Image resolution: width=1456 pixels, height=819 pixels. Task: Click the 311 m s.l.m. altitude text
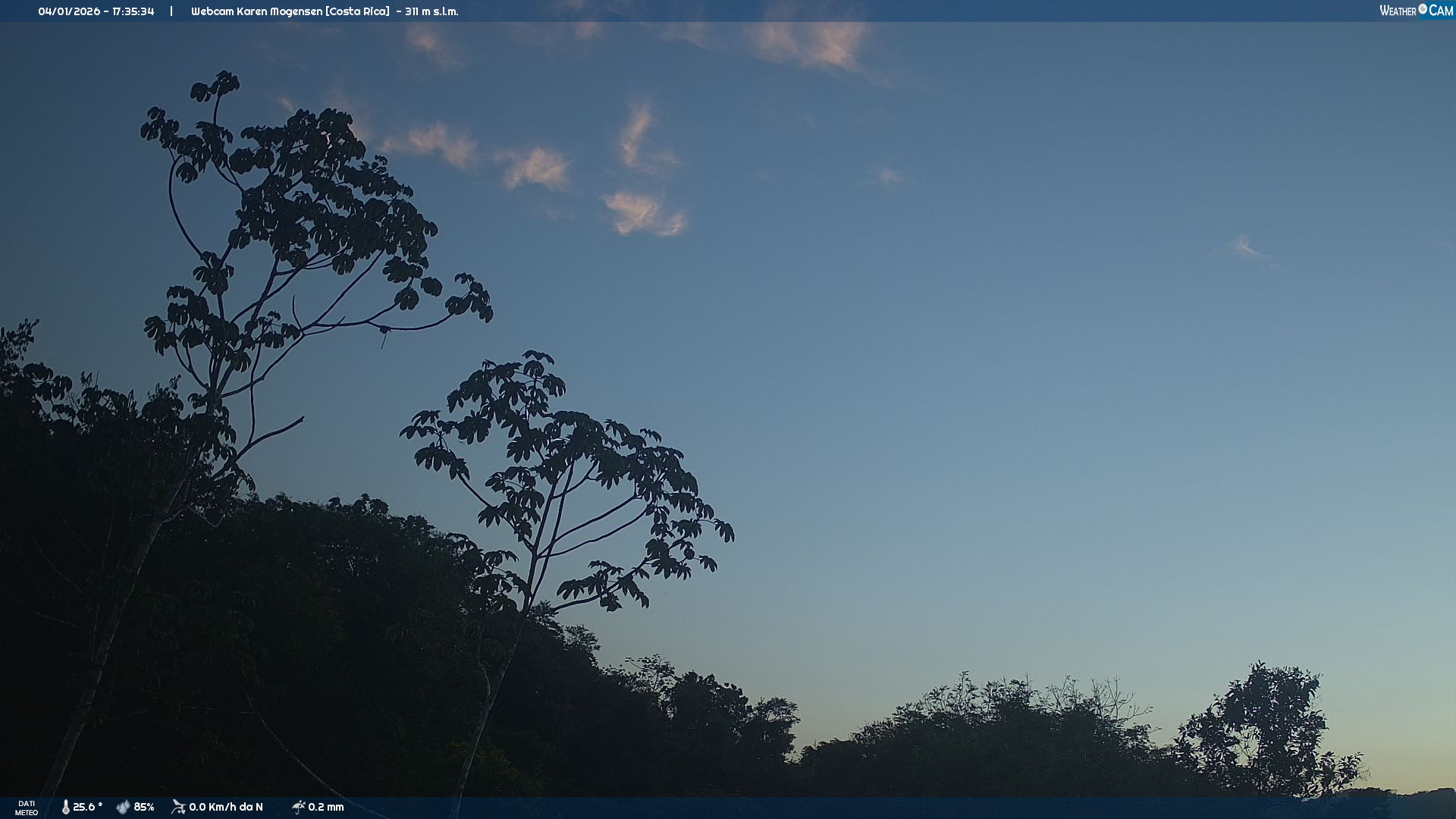431,11
